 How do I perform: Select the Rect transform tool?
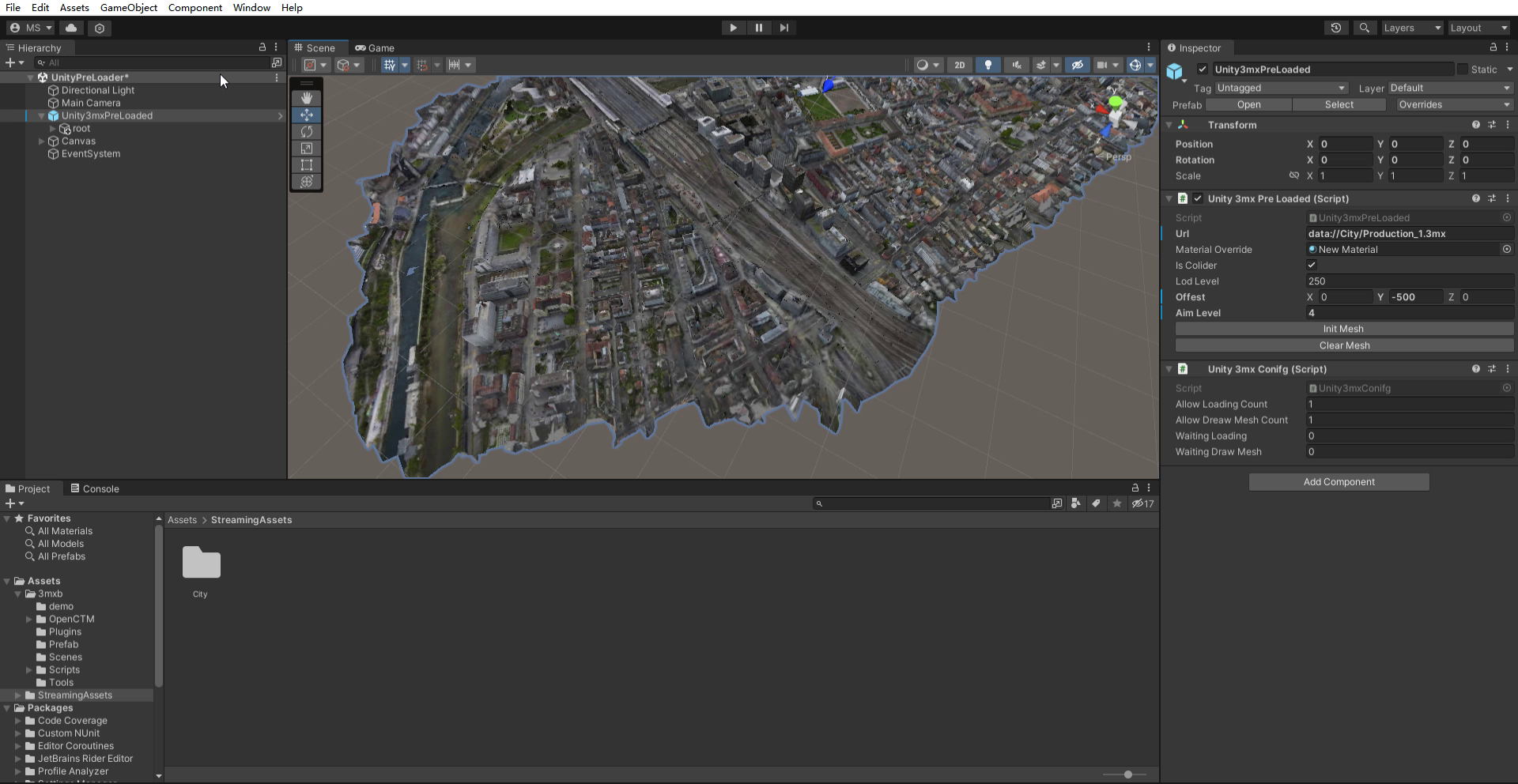pyautogui.click(x=307, y=164)
